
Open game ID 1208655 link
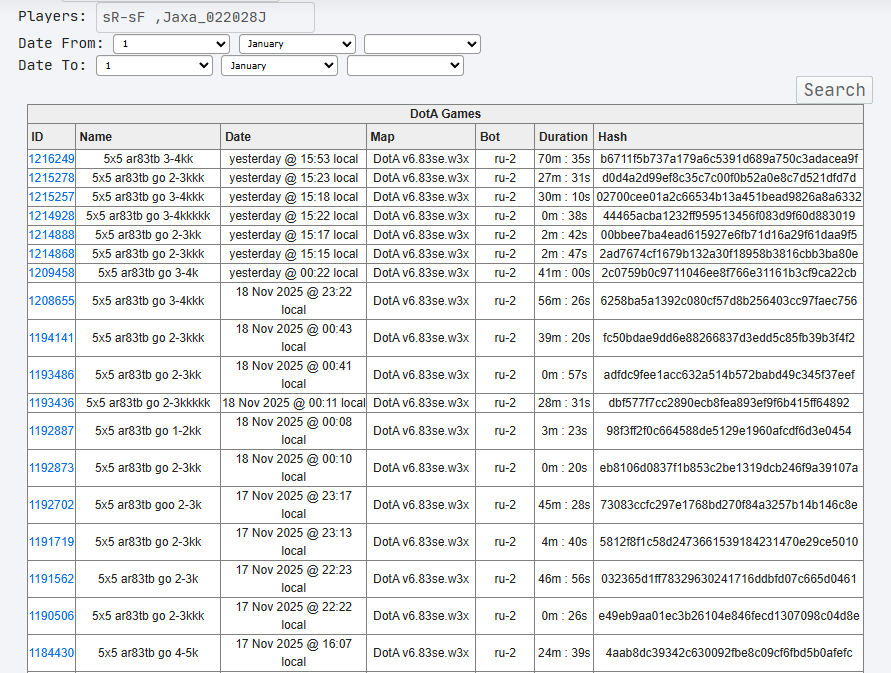[x=52, y=301]
